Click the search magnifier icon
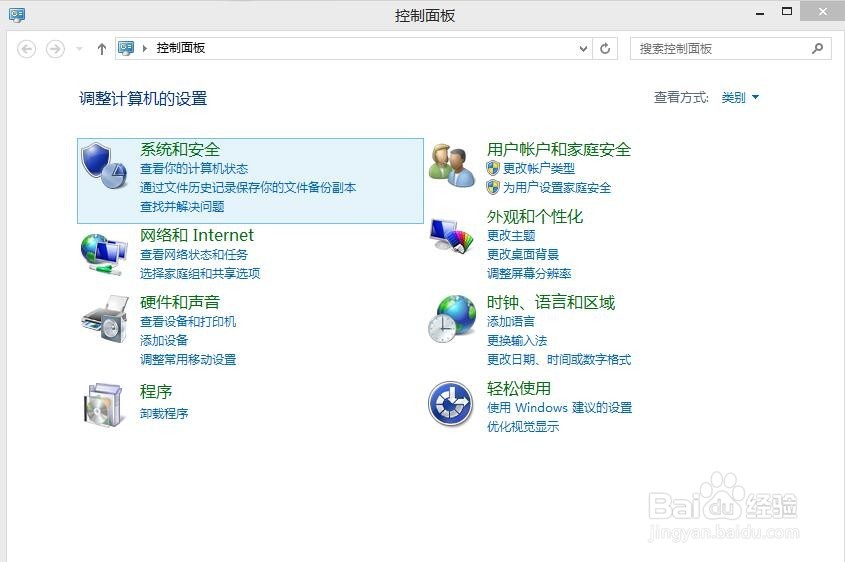This screenshot has width=845, height=562. [818, 48]
